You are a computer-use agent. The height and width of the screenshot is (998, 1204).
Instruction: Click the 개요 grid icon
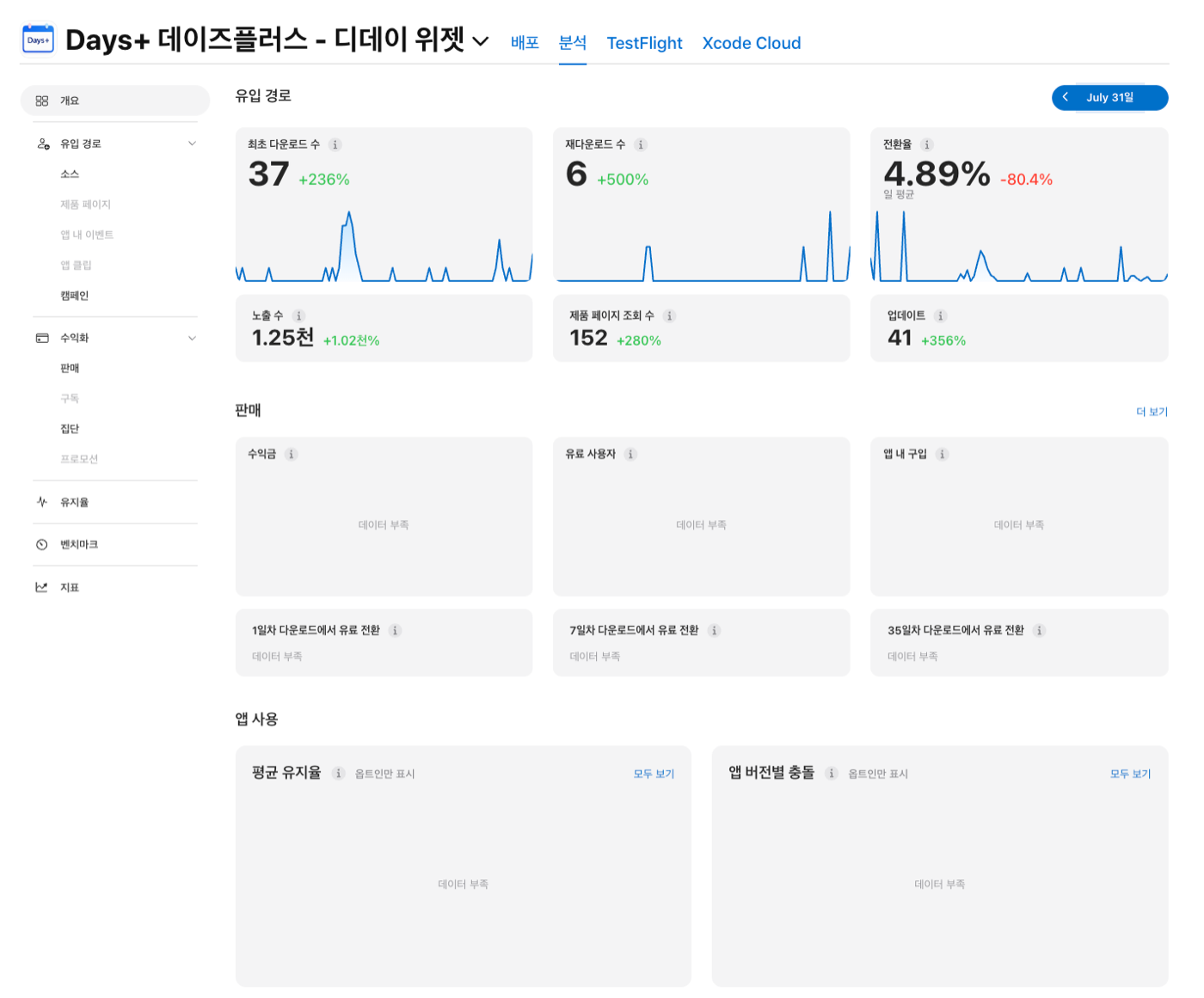pos(42,101)
